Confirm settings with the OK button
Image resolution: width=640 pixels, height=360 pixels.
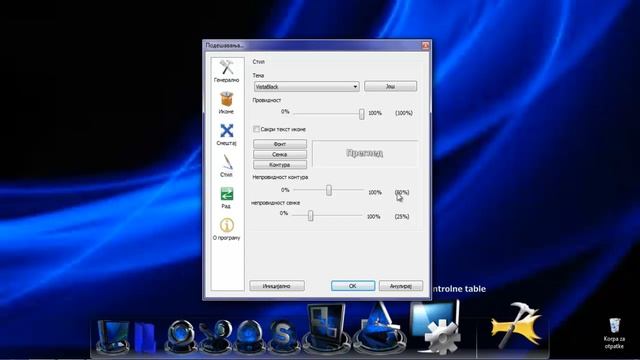tap(353, 286)
